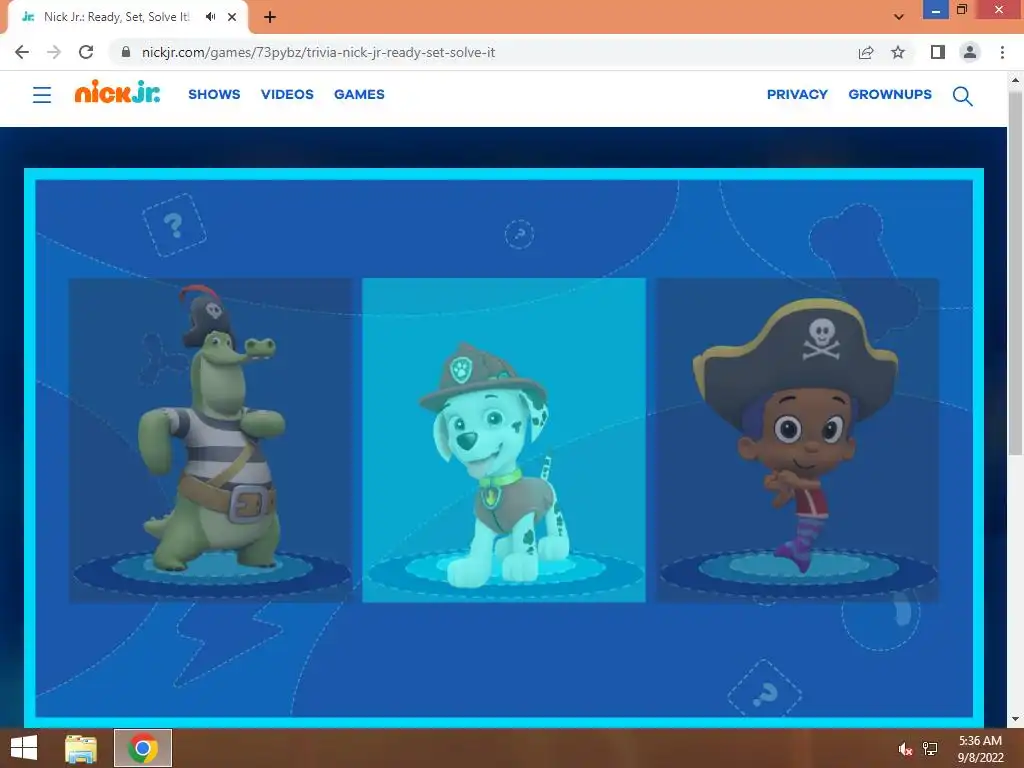This screenshot has width=1024, height=768.
Task: Mute the tab via the speaker icon
Action: click(210, 17)
